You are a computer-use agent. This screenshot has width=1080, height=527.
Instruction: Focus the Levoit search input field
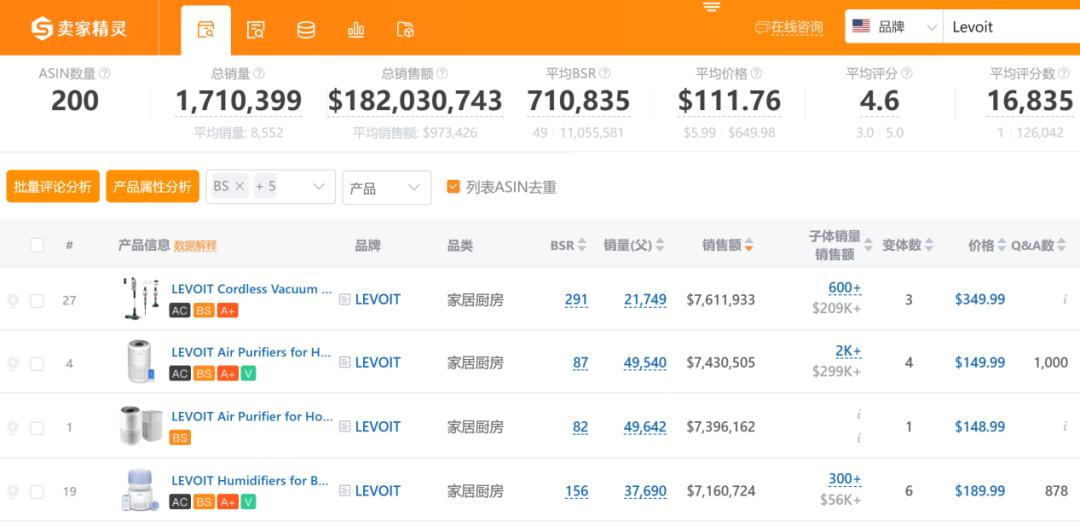(x=1011, y=28)
